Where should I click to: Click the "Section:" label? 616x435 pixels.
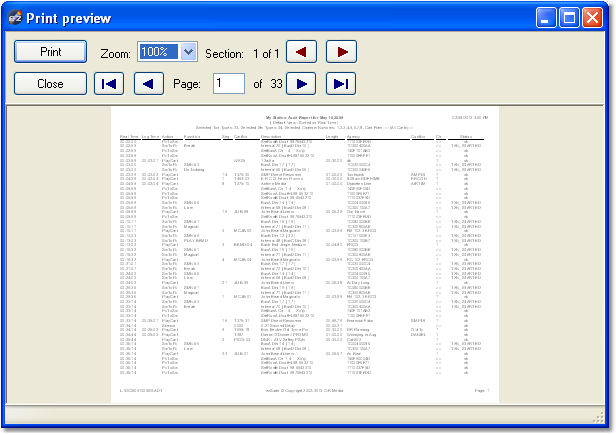pyautogui.click(x=224, y=53)
